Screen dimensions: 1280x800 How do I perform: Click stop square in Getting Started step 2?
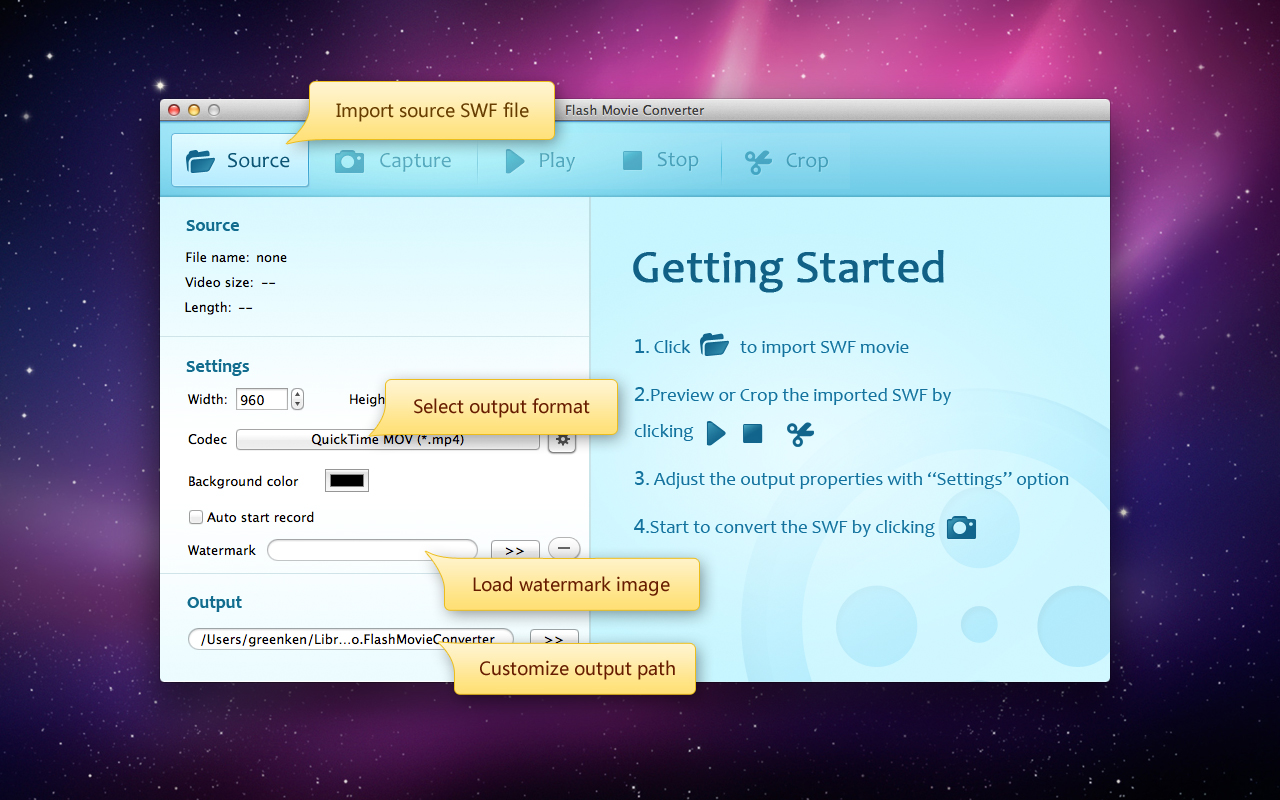(753, 433)
